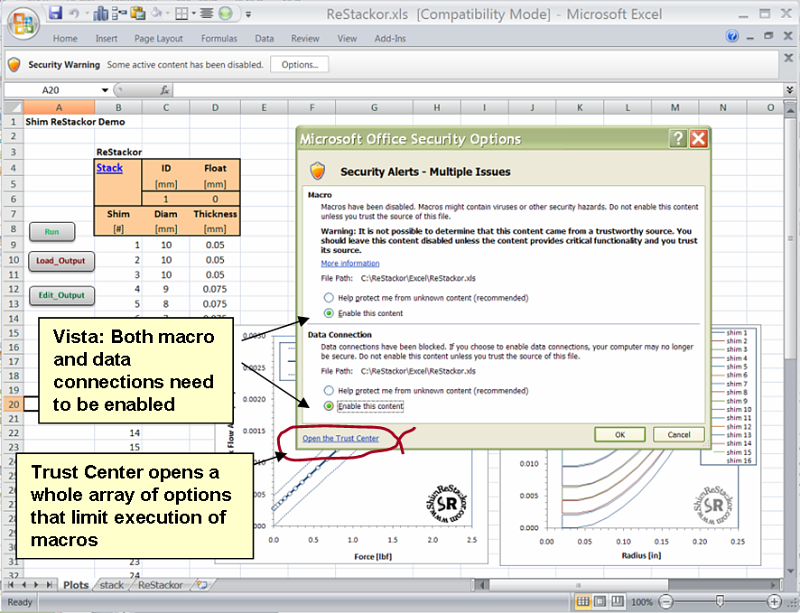Adjust the zoom slider handle in the status bar

click(x=719, y=602)
